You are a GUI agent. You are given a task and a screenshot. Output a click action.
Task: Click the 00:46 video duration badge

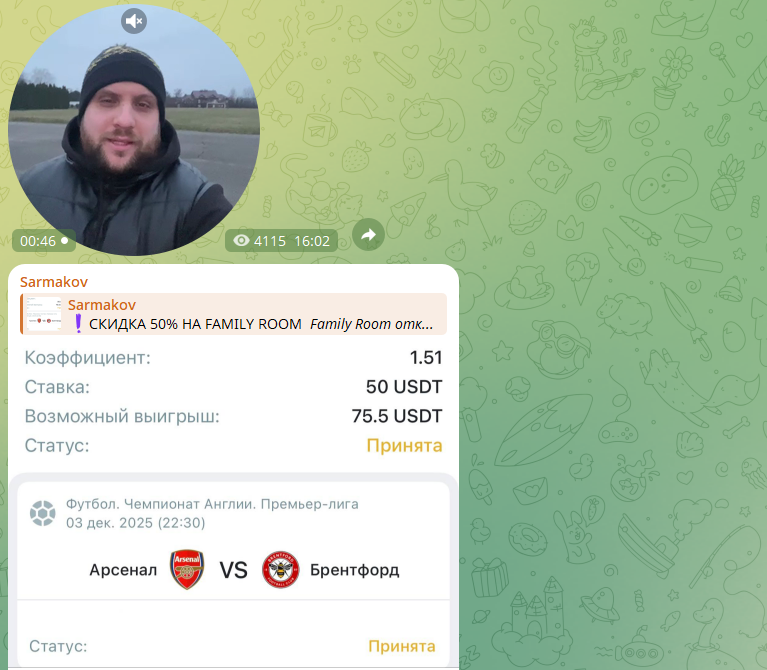coord(44,241)
